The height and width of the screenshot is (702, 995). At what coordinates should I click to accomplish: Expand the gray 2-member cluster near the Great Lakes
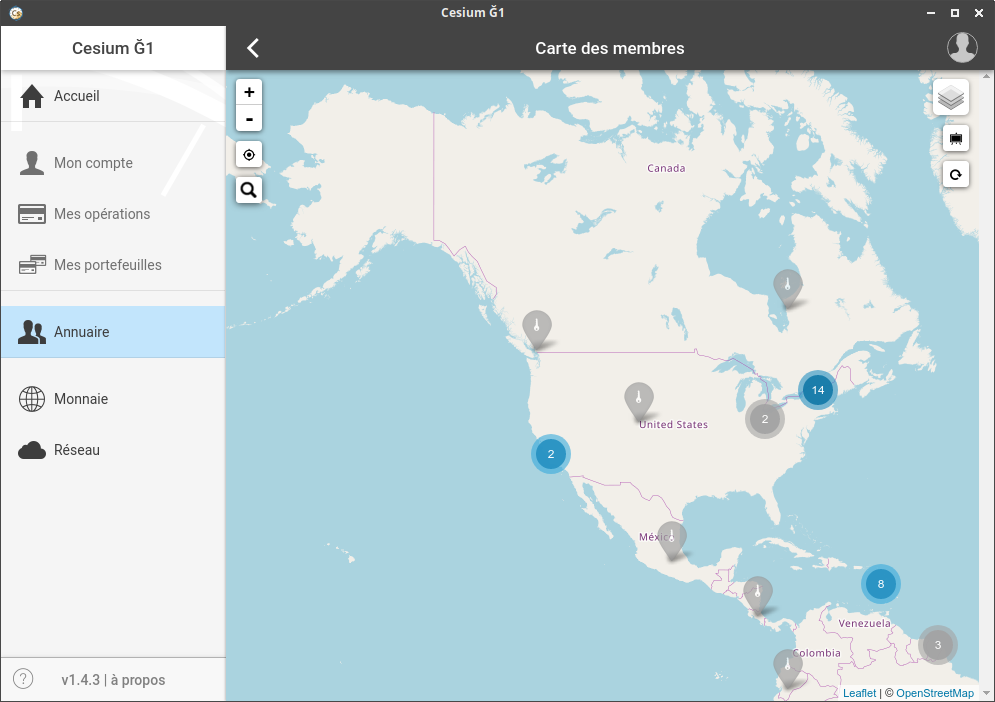[765, 419]
